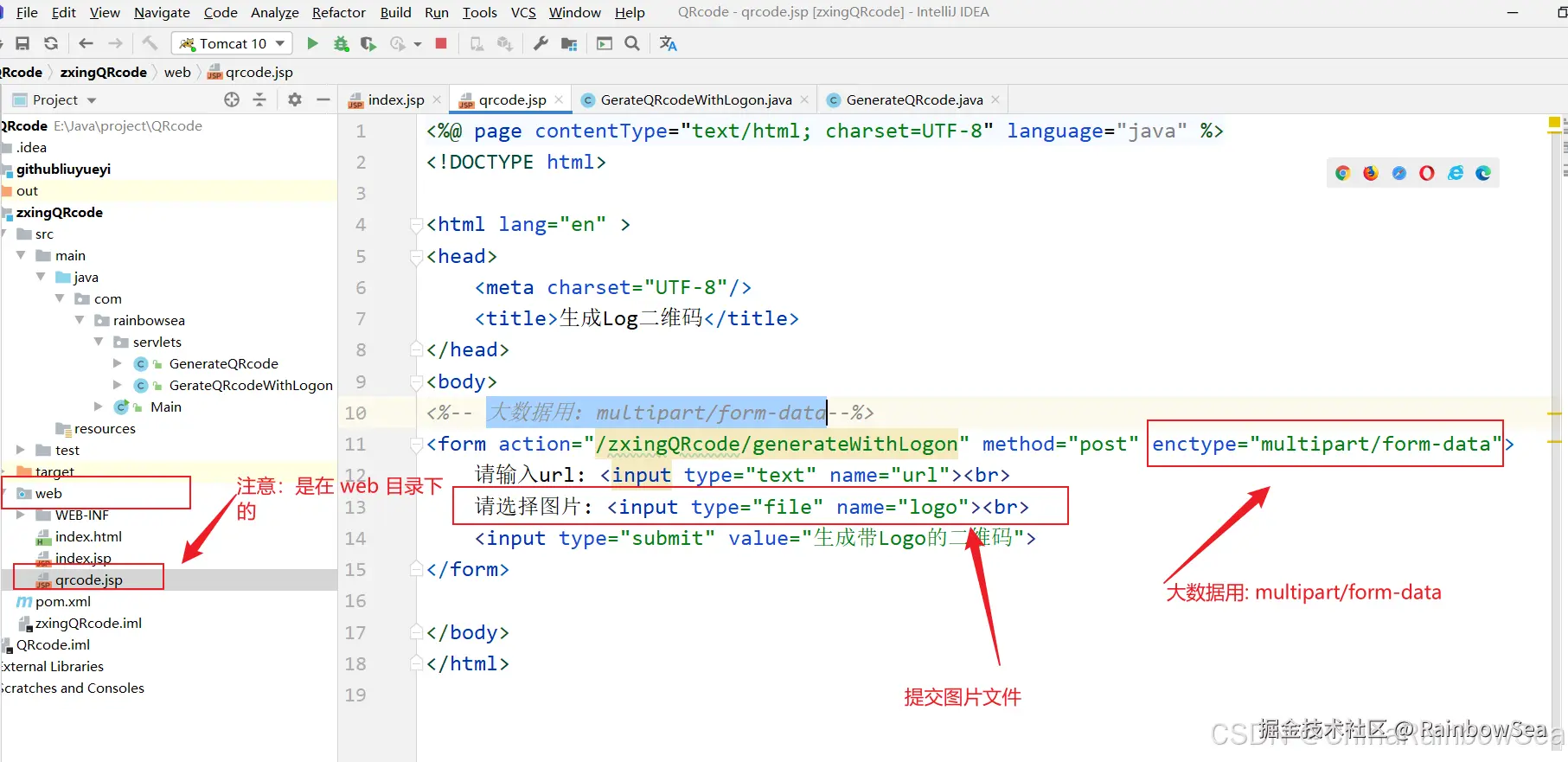Viewport: 1568px width, 762px height.
Task: Start debugging with the green bug icon
Action: pyautogui.click(x=342, y=43)
